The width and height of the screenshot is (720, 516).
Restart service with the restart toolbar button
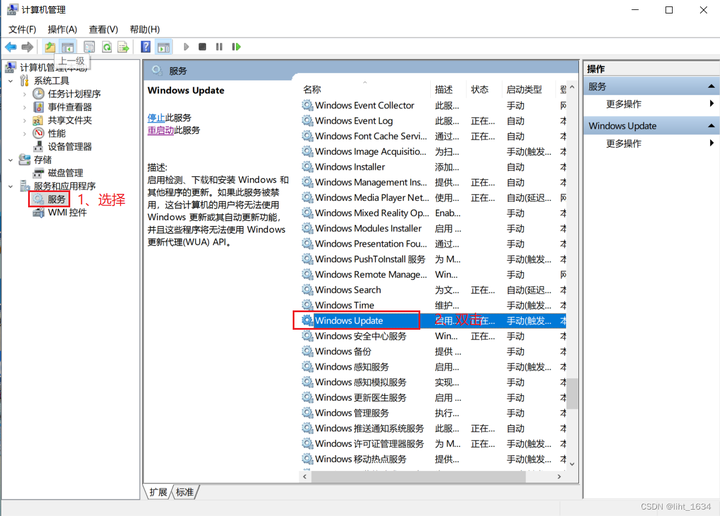pos(236,47)
